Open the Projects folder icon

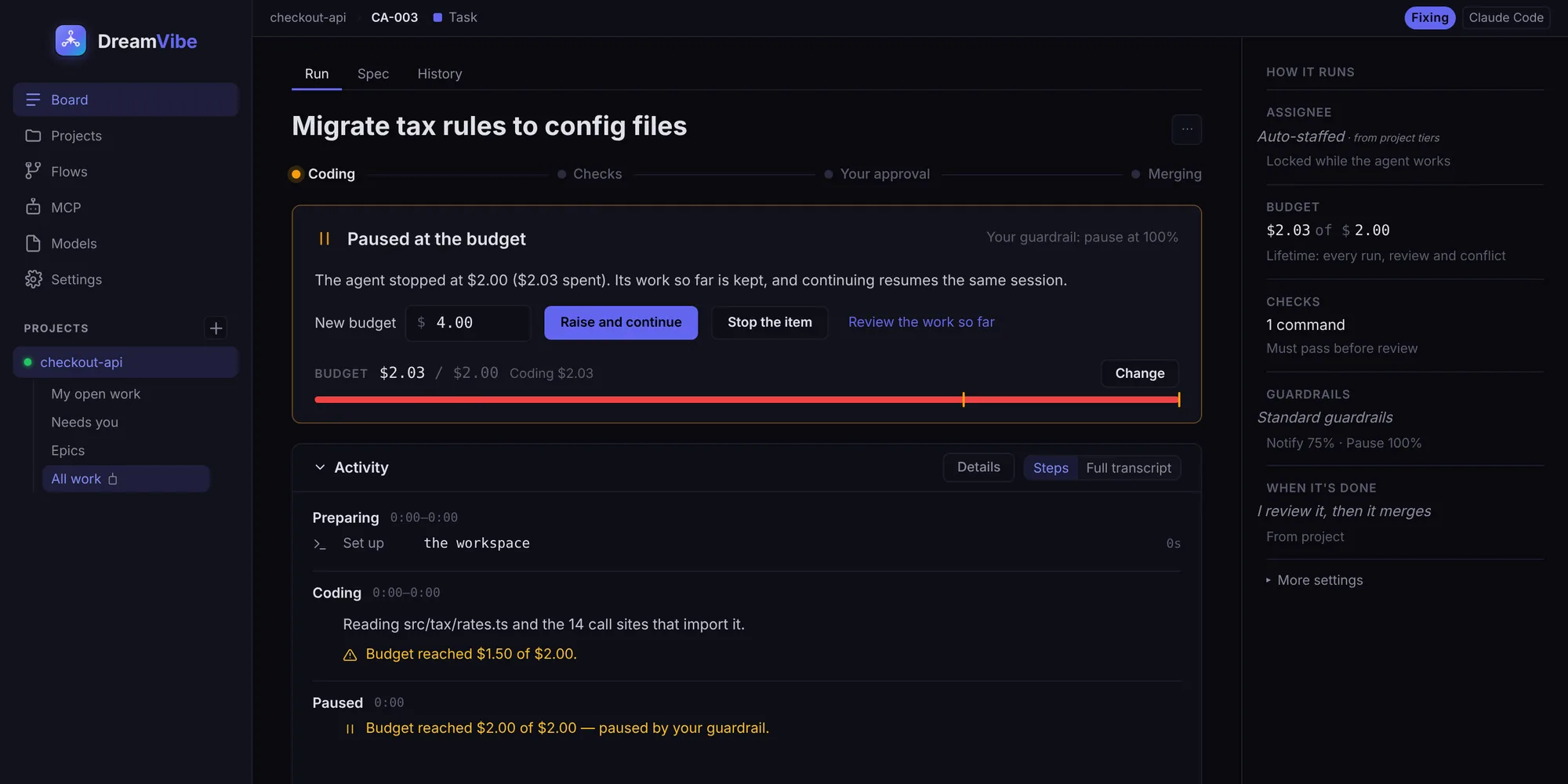click(x=33, y=136)
